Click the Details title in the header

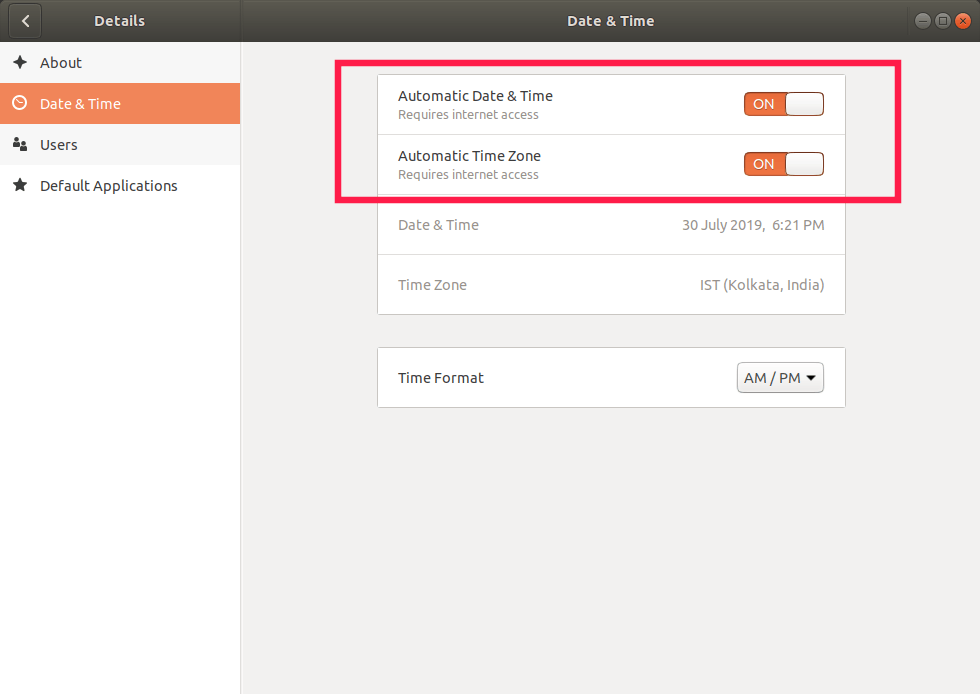pyautogui.click(x=119, y=20)
